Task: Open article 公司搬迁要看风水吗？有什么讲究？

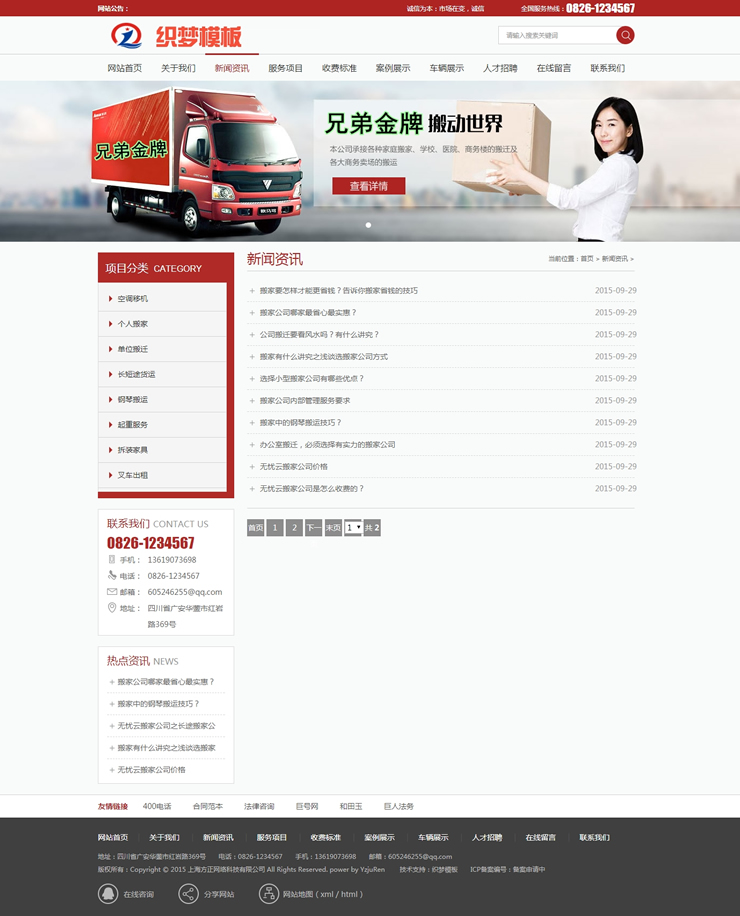Action: (x=319, y=335)
